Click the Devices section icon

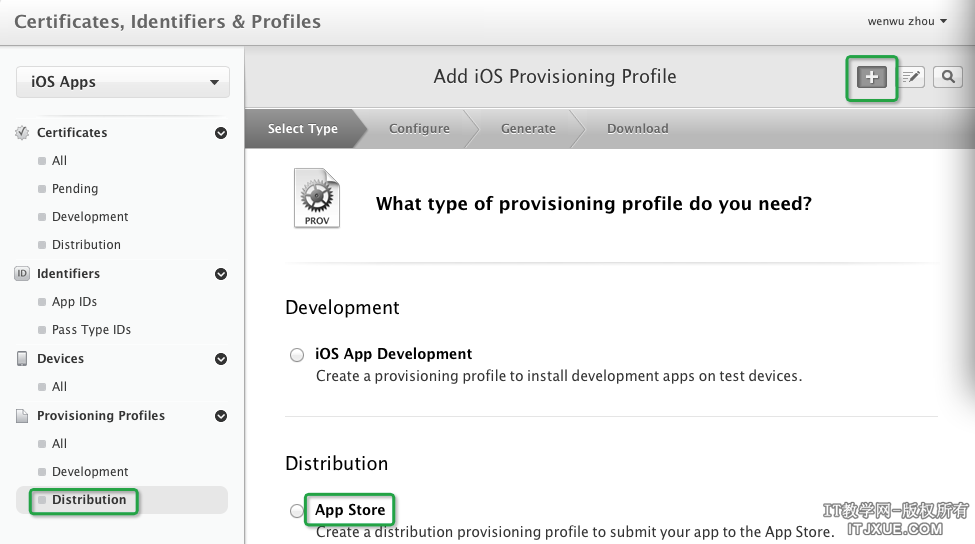tap(22, 359)
